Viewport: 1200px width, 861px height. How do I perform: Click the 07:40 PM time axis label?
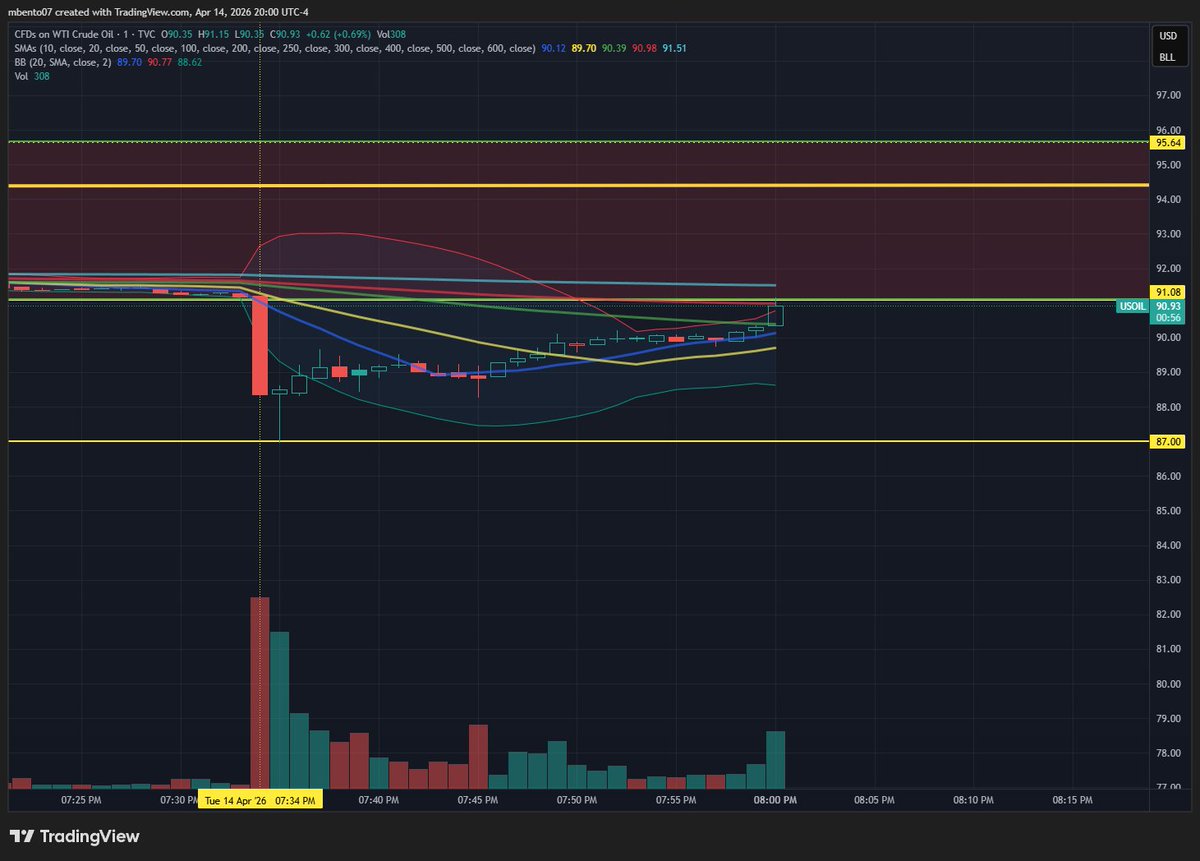[378, 801]
